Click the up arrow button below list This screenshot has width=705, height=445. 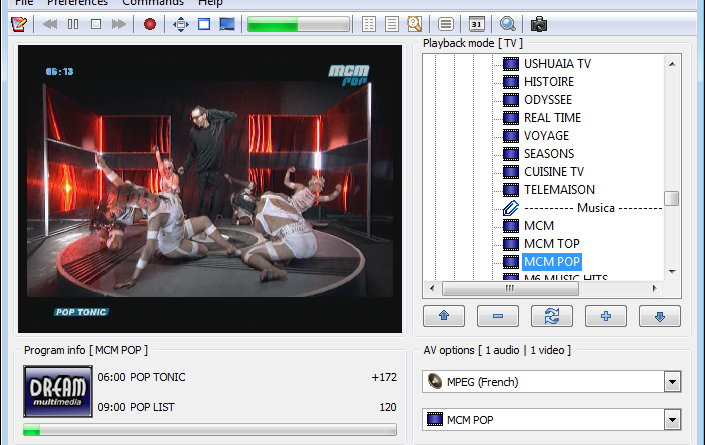click(x=444, y=316)
